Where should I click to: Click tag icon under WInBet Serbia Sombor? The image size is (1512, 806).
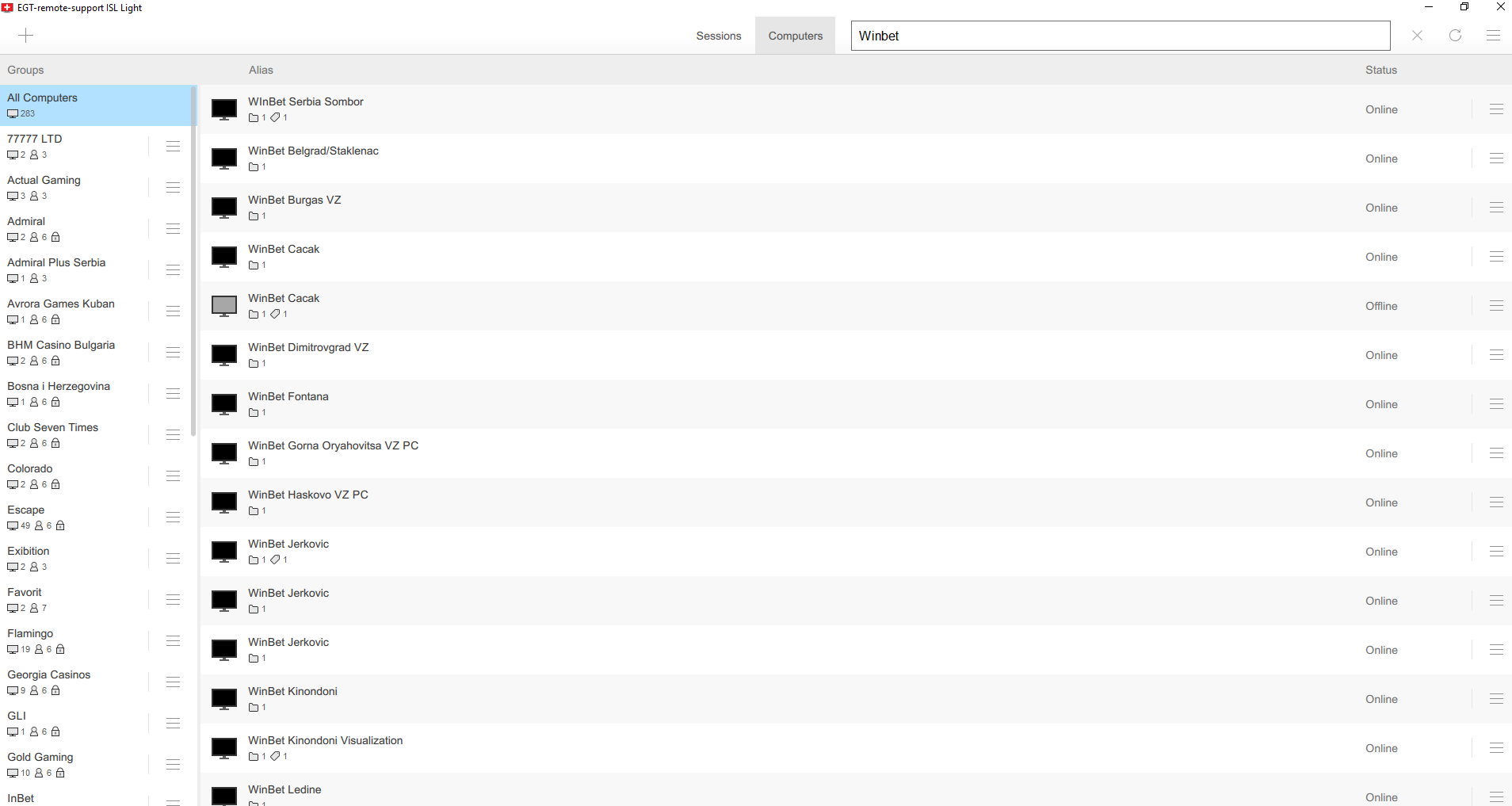click(275, 117)
